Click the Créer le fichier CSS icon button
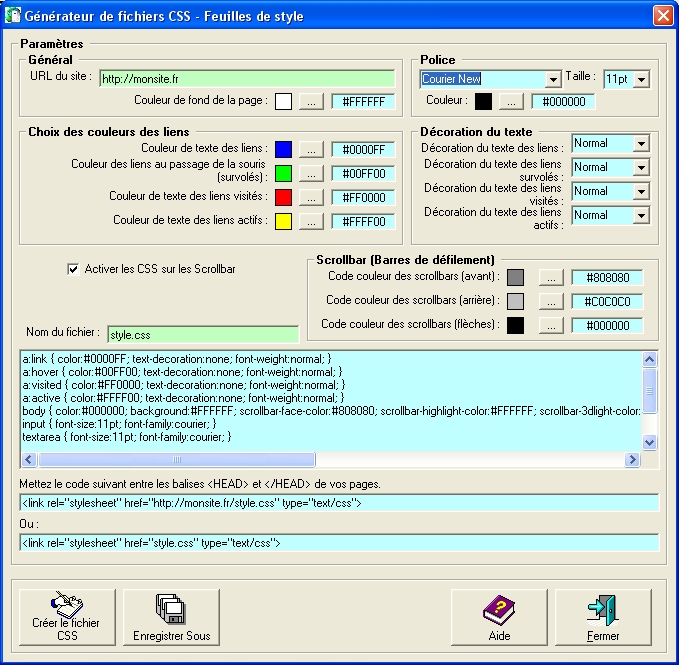Viewport: 679px width, 665px height. tap(67, 617)
